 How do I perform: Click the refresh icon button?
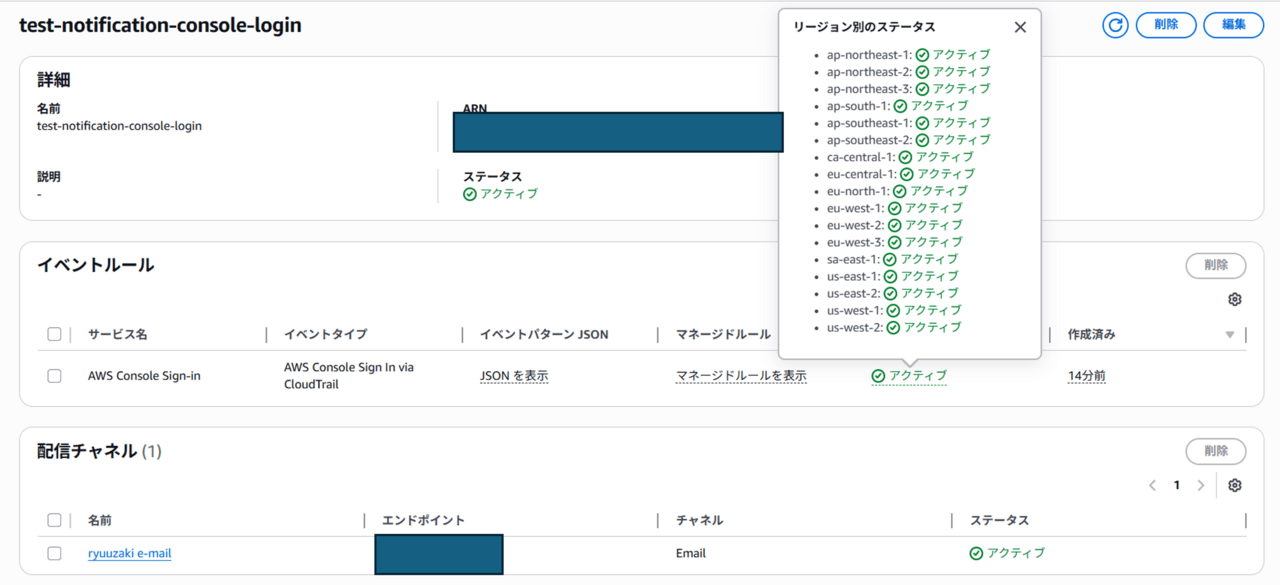(x=1115, y=25)
